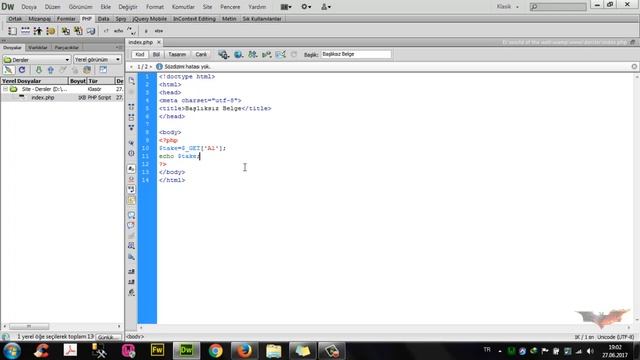Click the PHP else insert icon
Viewport: 640px width, 360px height.
(x=158, y=31)
